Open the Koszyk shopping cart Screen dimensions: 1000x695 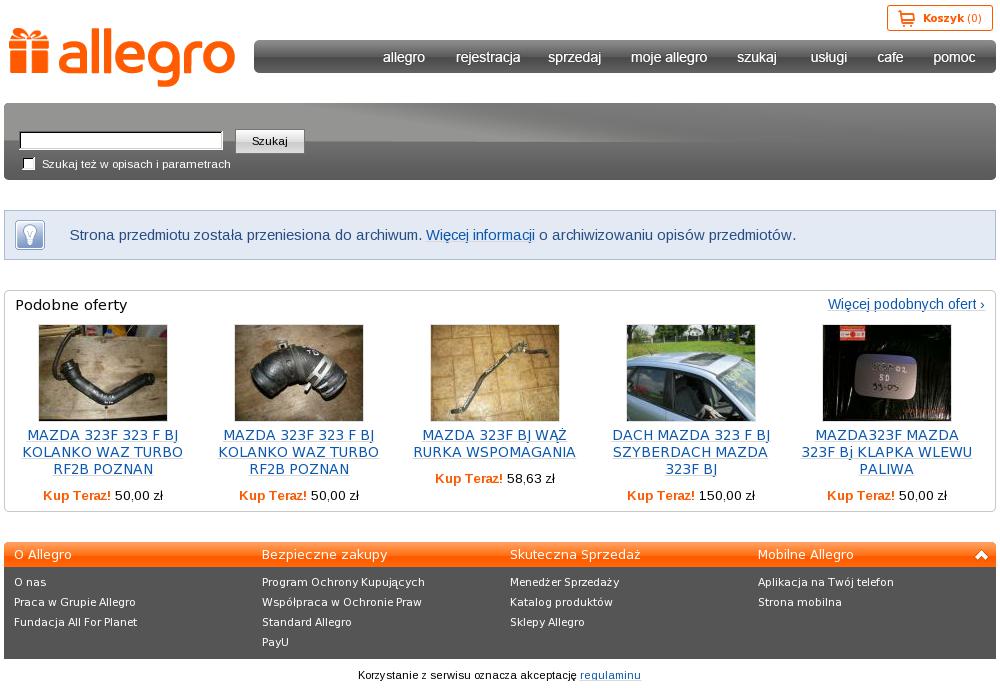tap(939, 18)
